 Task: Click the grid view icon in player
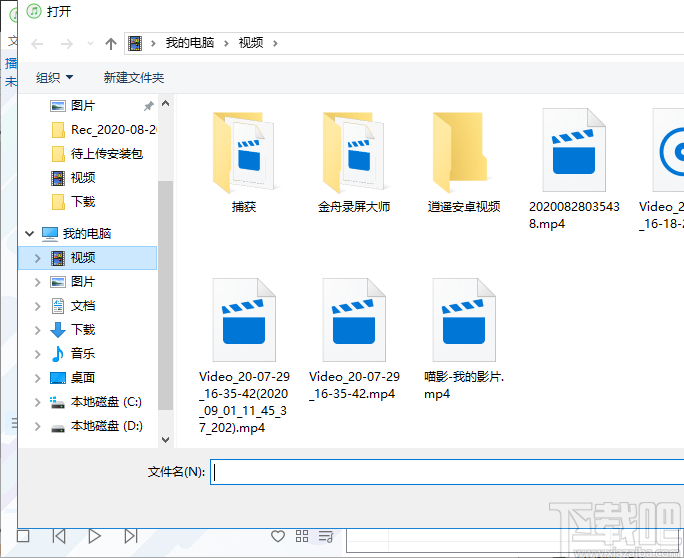pos(302,536)
